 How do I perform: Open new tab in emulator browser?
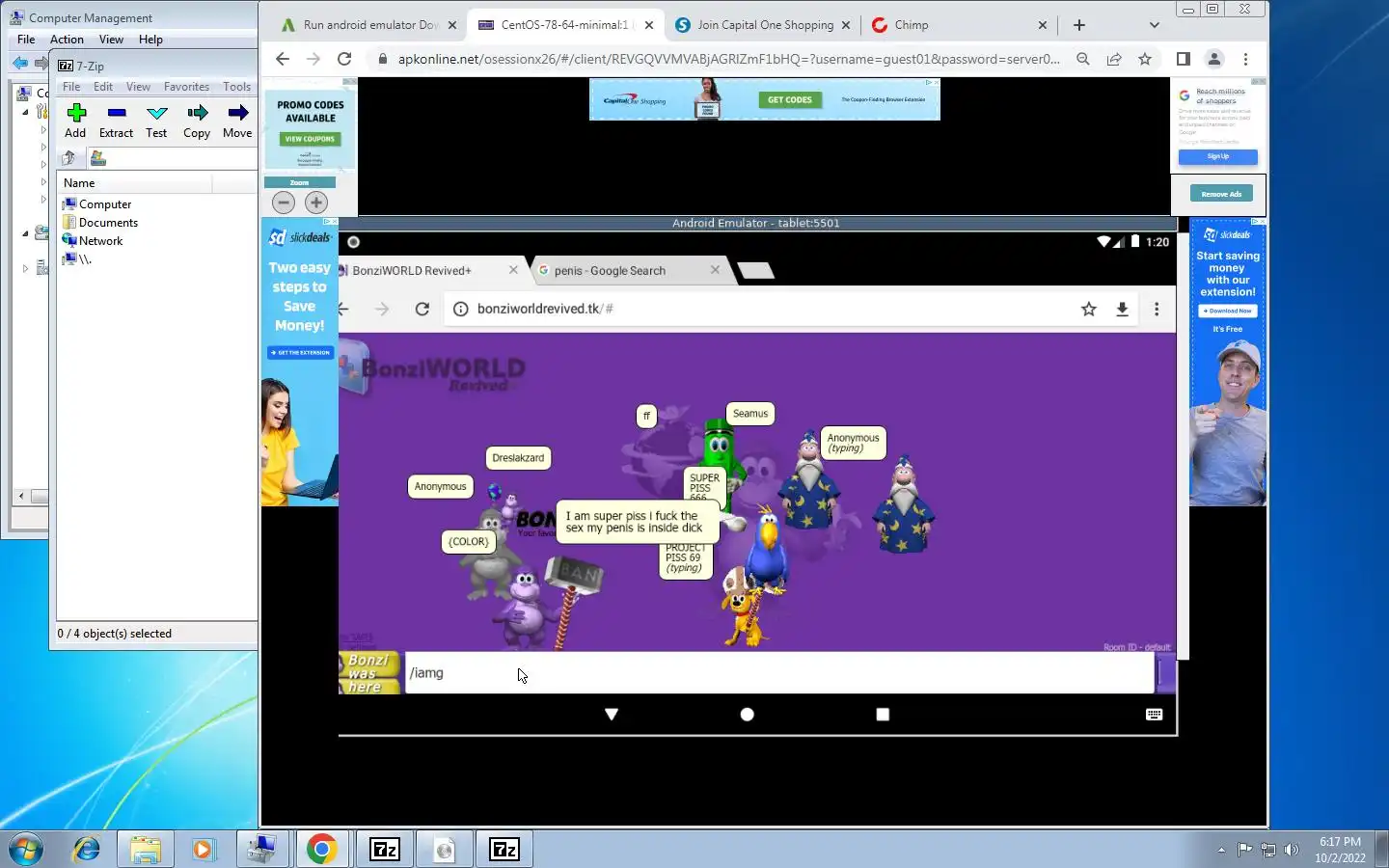(x=756, y=271)
